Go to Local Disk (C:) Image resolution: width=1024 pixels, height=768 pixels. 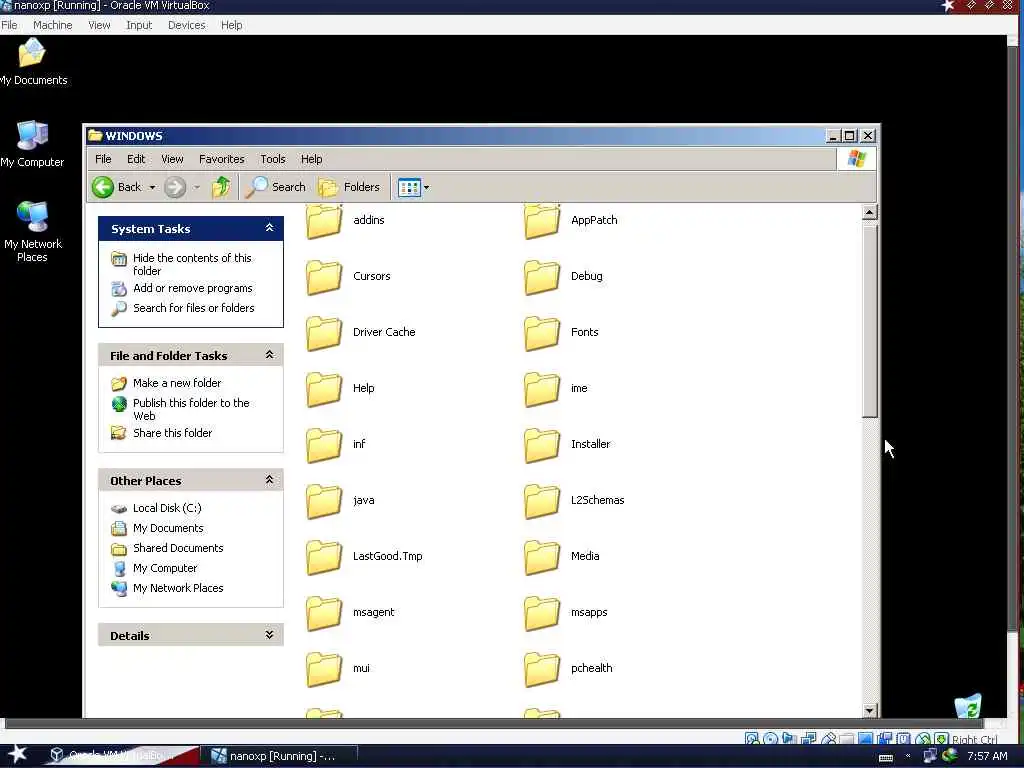pyautogui.click(x=167, y=508)
